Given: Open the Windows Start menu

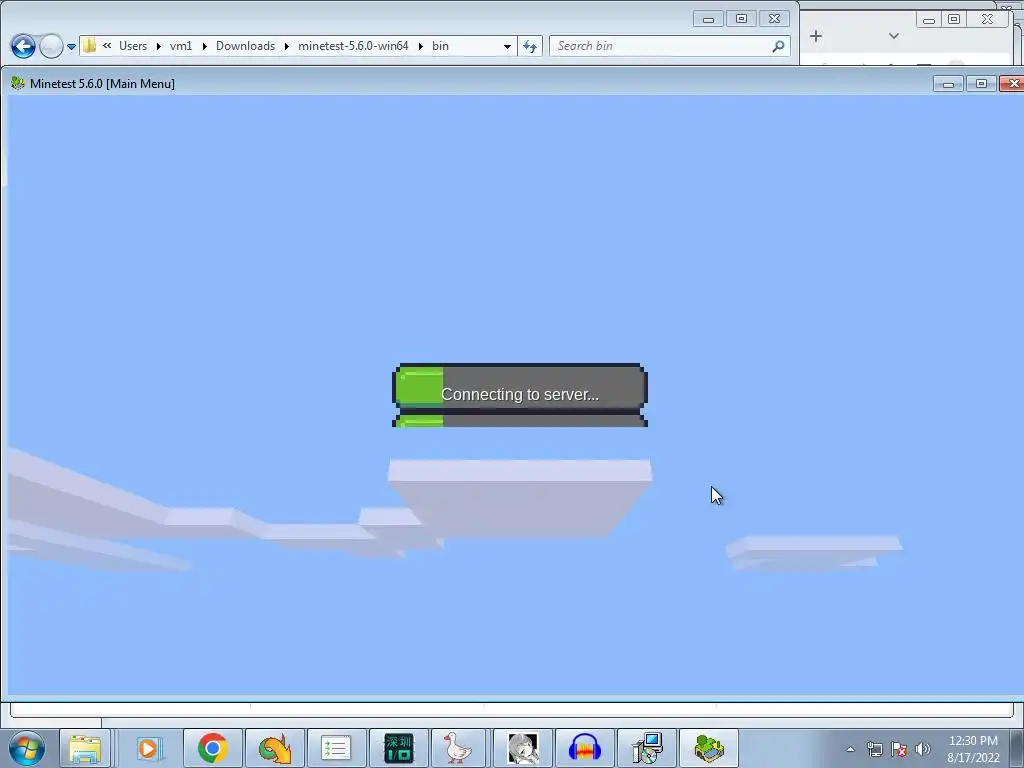Looking at the screenshot, I should pos(27,748).
